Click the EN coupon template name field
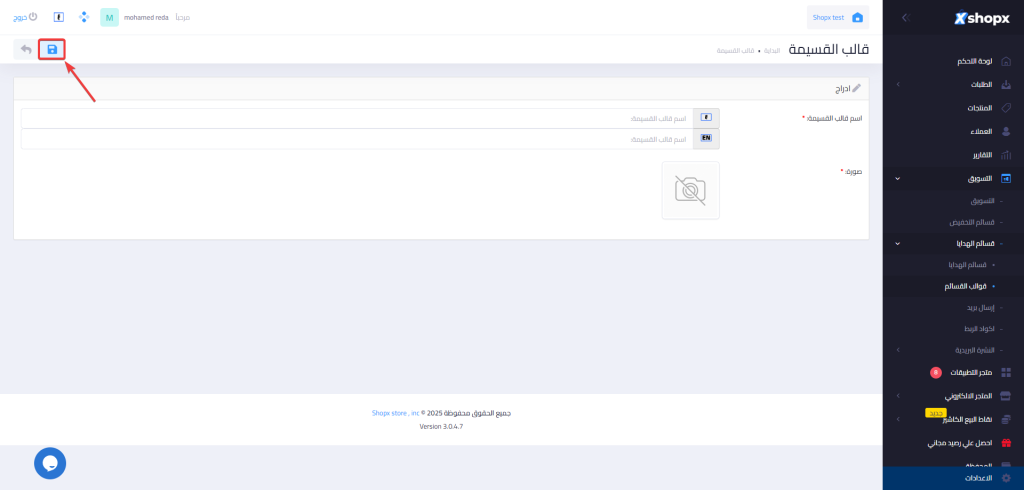The width and height of the screenshot is (1024, 490). pyautogui.click(x=370, y=138)
